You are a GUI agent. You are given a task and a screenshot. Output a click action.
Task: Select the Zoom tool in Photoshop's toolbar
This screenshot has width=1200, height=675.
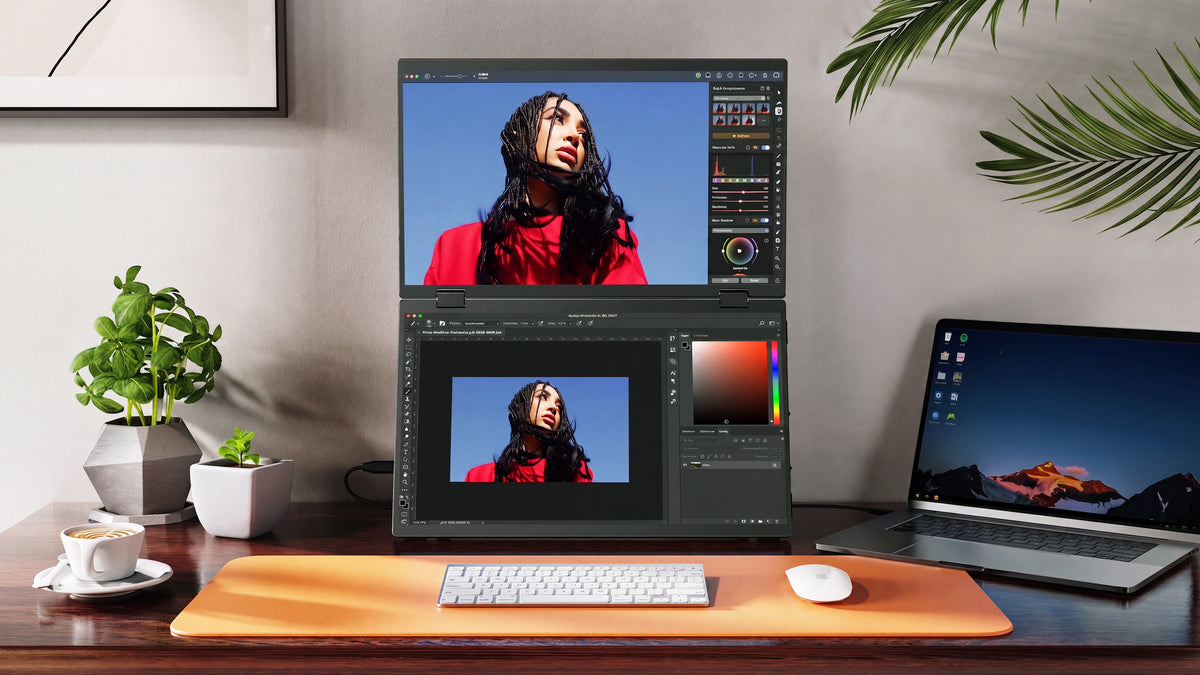405,482
